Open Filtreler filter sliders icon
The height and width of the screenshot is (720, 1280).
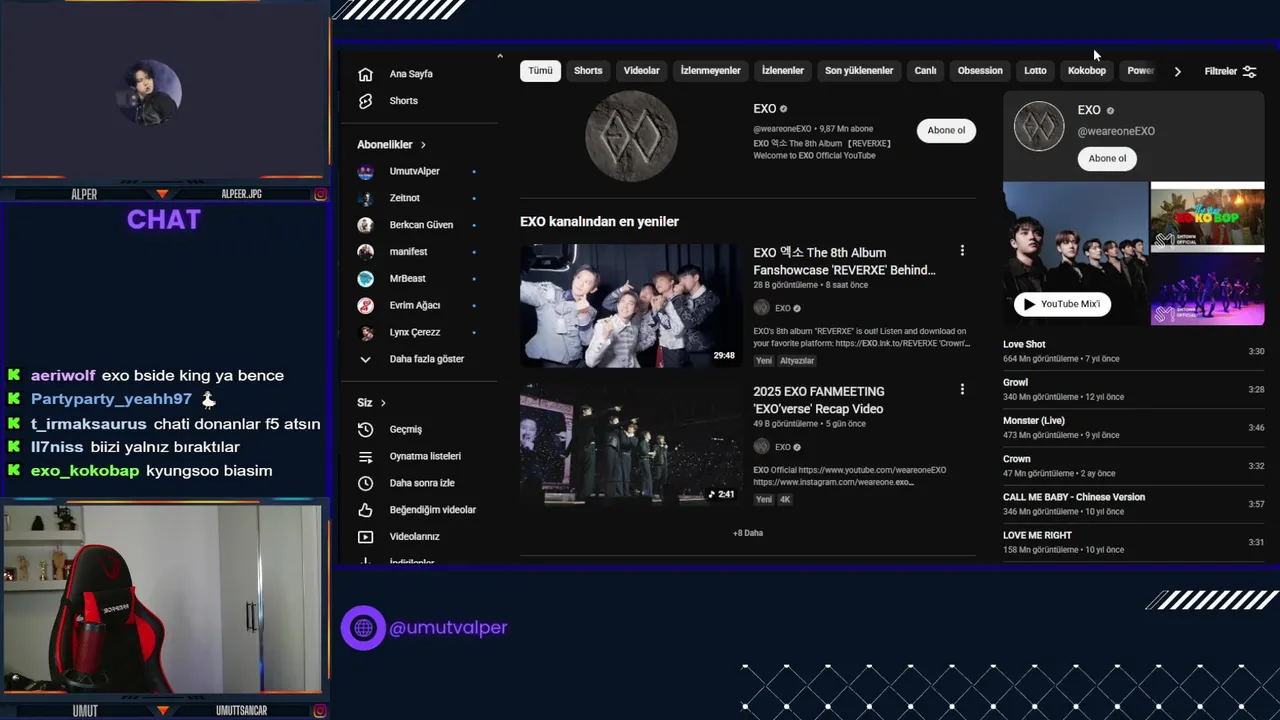coord(1249,72)
